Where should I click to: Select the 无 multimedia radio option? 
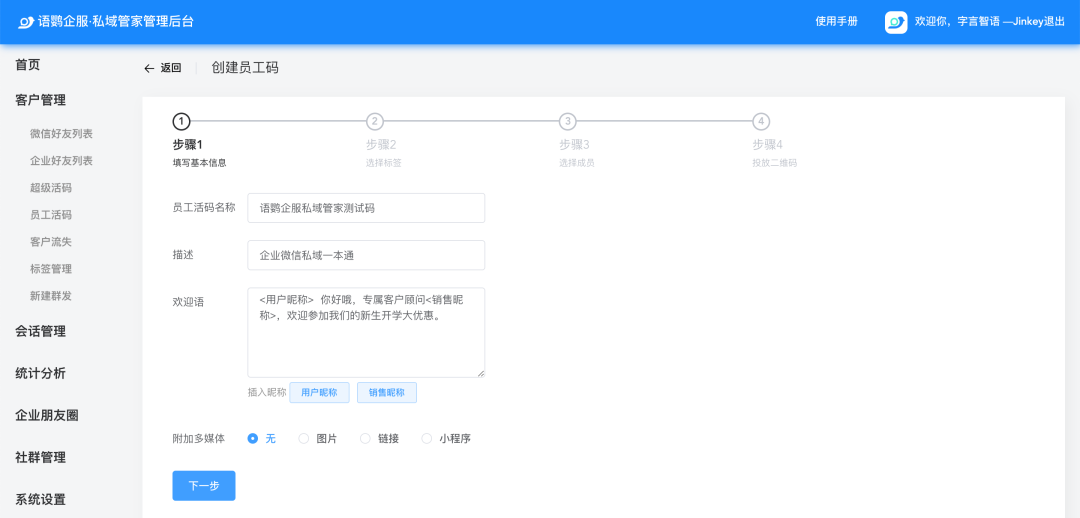[x=253, y=438]
